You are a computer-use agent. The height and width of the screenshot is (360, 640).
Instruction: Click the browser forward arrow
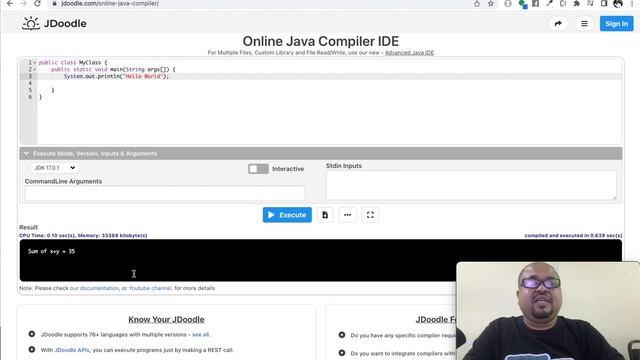pyautogui.click(x=23, y=3)
